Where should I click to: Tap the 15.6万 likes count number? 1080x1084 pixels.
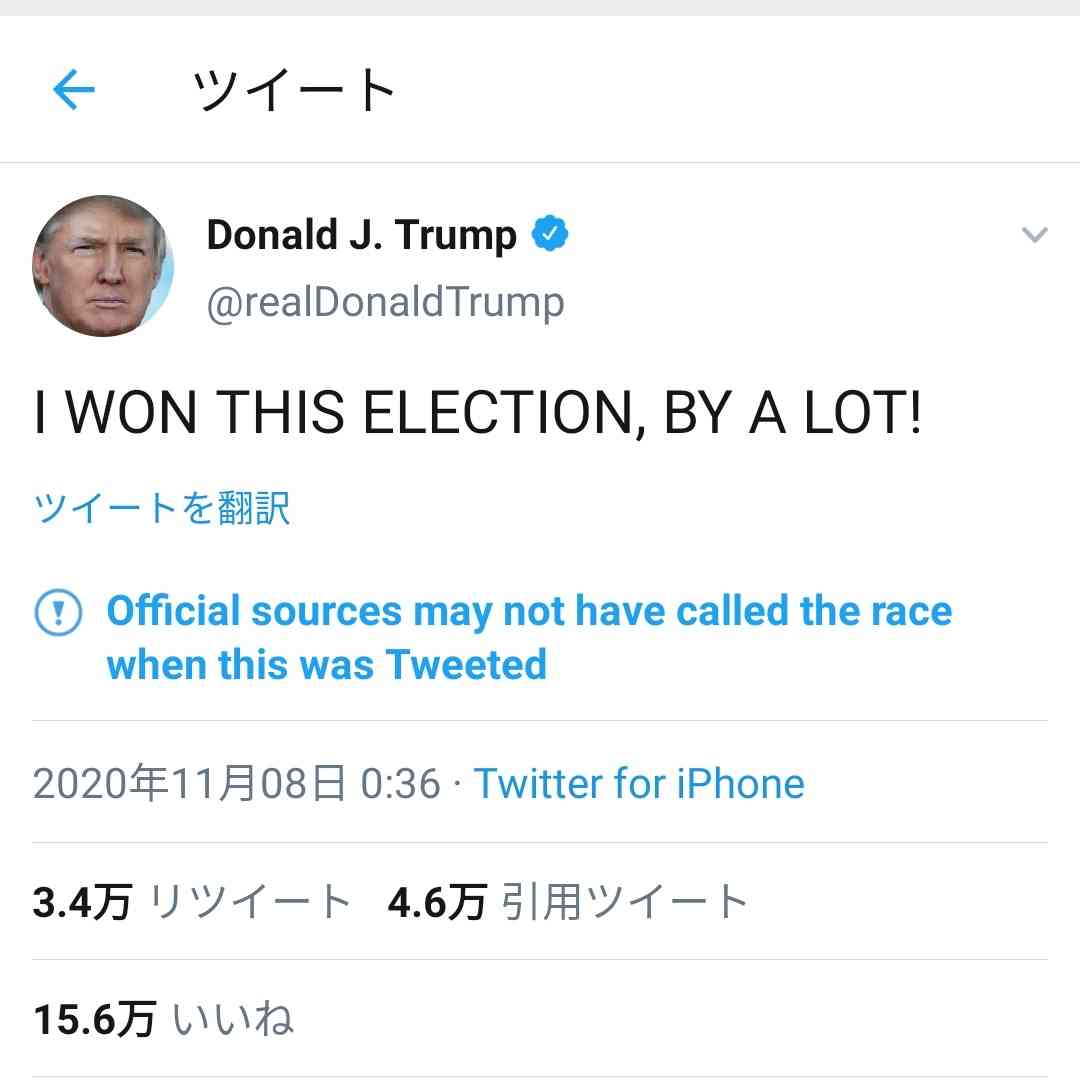(95, 1020)
